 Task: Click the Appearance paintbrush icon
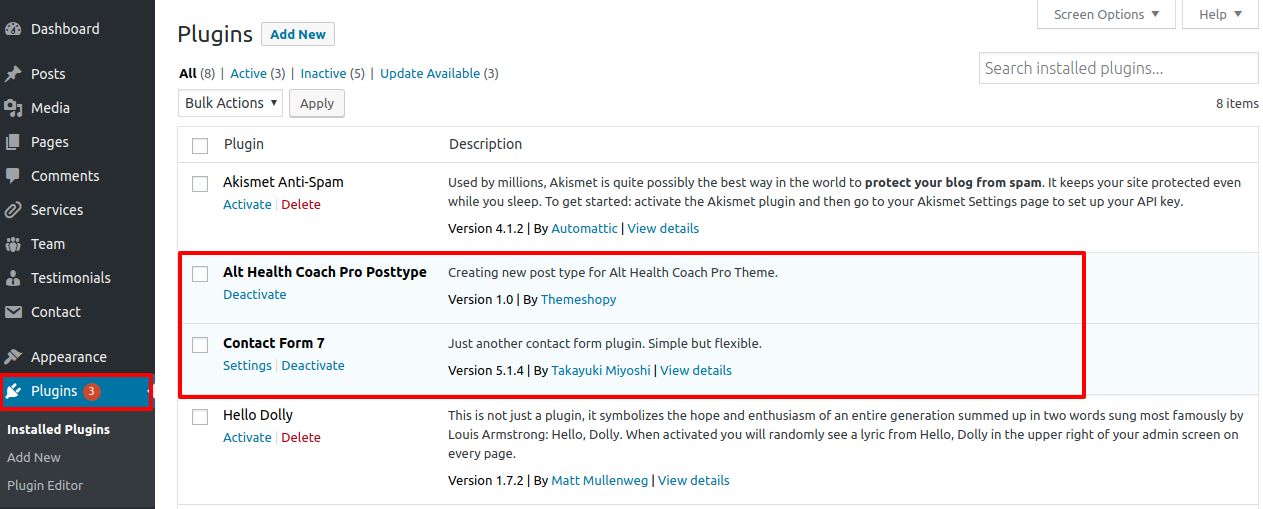tap(13, 357)
